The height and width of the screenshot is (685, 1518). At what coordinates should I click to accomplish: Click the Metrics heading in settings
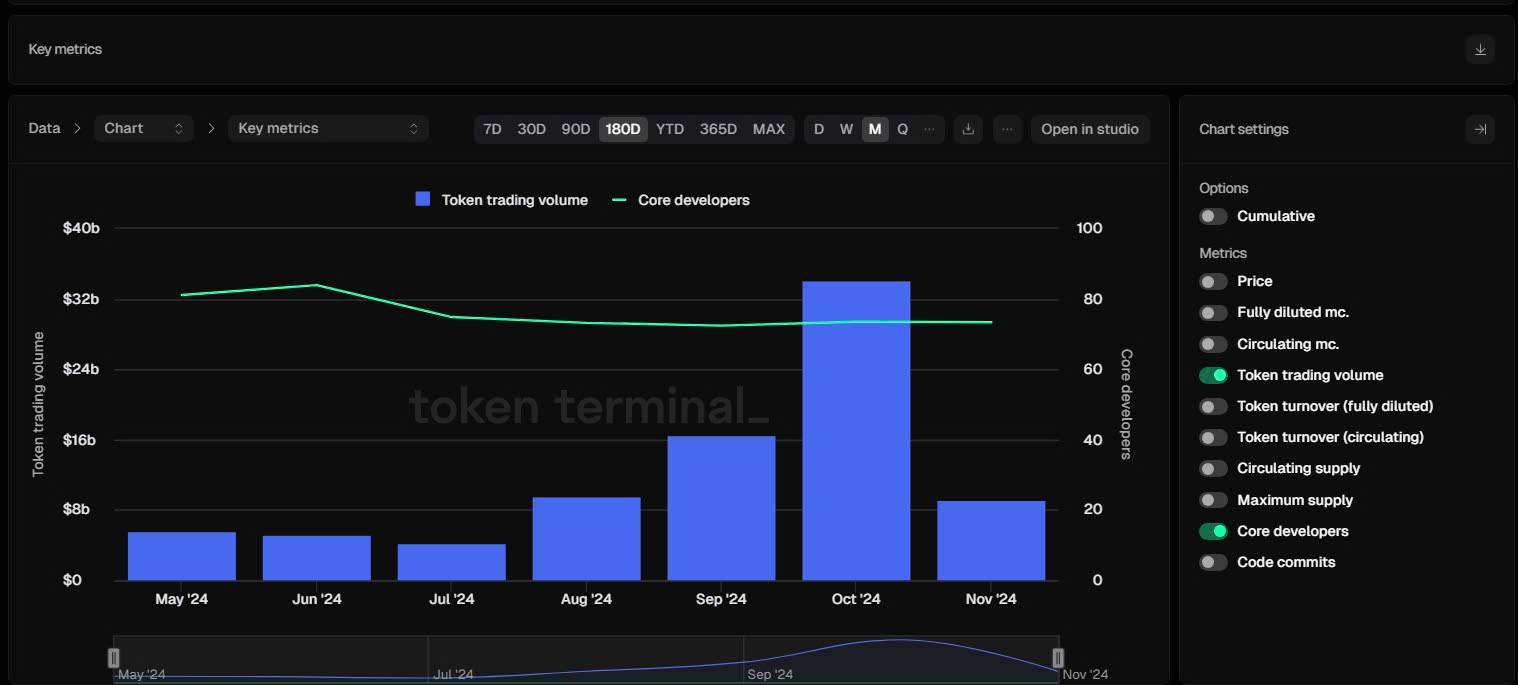pyautogui.click(x=1223, y=253)
